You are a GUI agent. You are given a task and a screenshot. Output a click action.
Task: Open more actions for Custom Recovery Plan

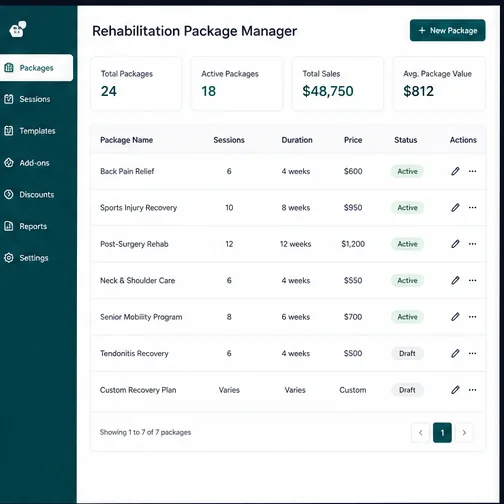tap(472, 390)
